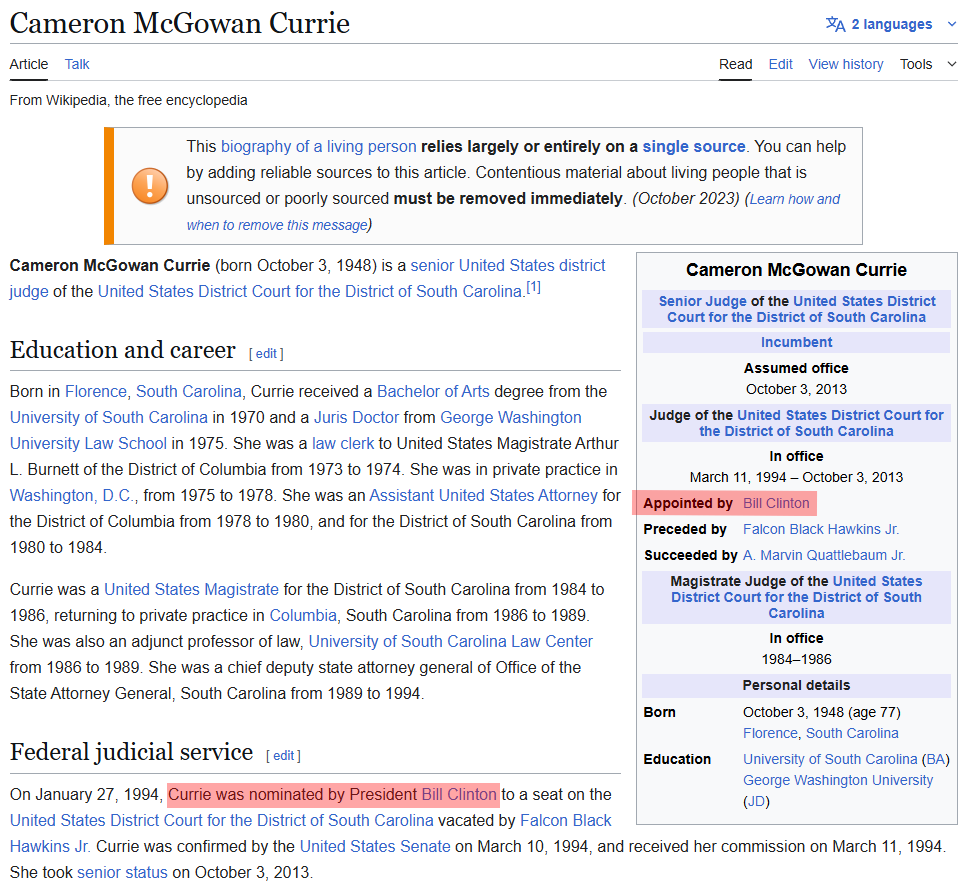Open senior United States district judge link

pyautogui.click(x=508, y=265)
